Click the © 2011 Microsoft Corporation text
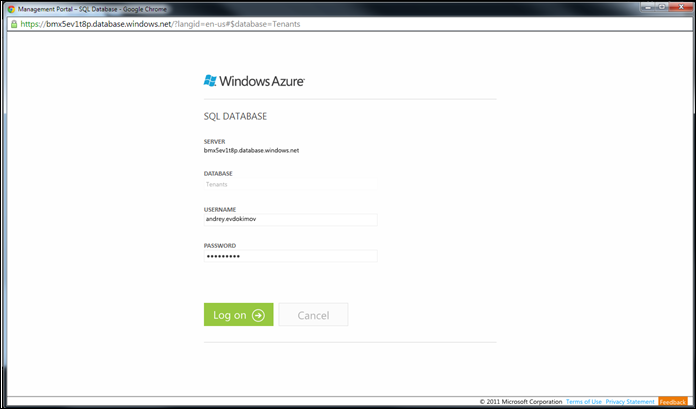Image resolution: width=696 pixels, height=409 pixels. coord(521,401)
